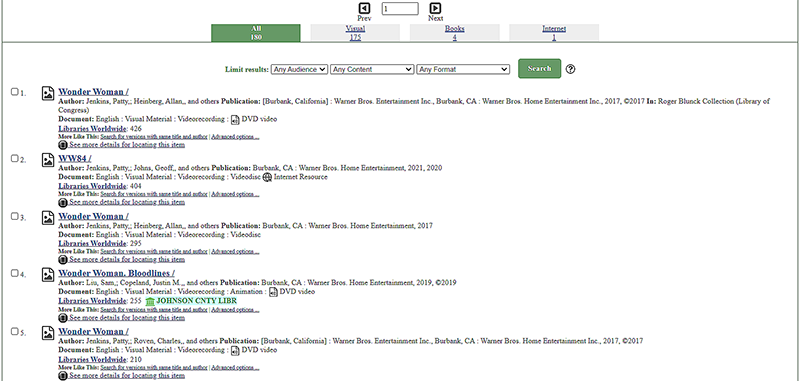
Task: See more locating details for result 1
Action: pyautogui.click(x=127, y=145)
